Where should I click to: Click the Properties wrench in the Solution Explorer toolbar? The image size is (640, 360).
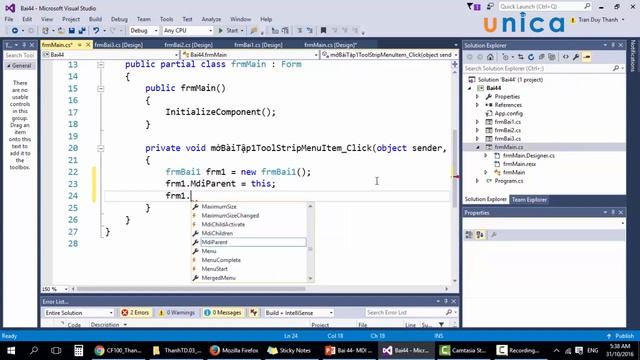pos(576,57)
